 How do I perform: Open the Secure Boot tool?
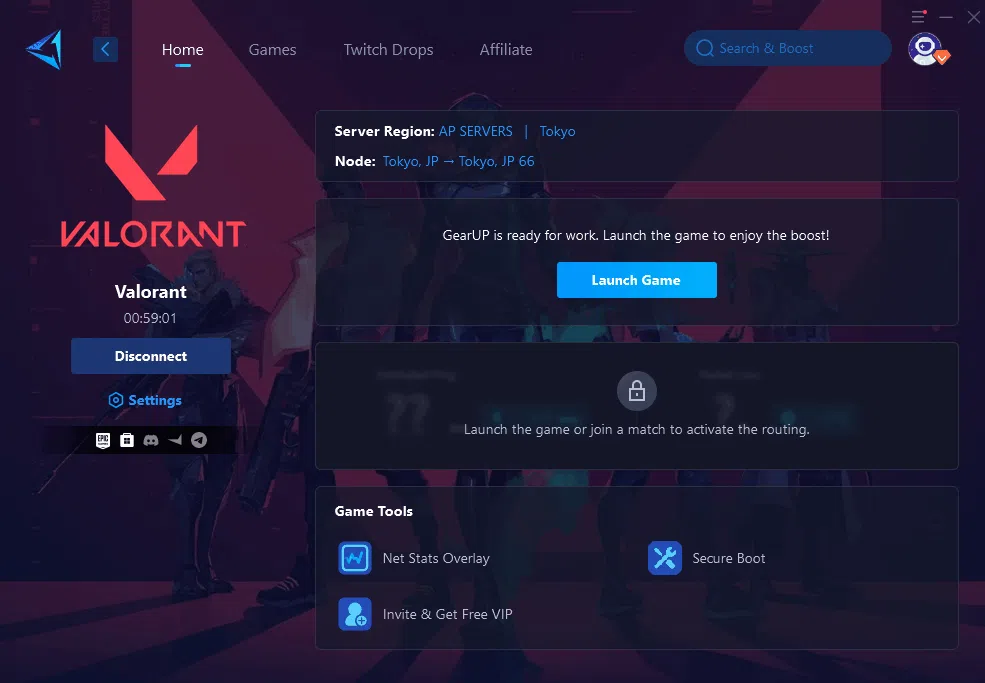[x=707, y=558]
